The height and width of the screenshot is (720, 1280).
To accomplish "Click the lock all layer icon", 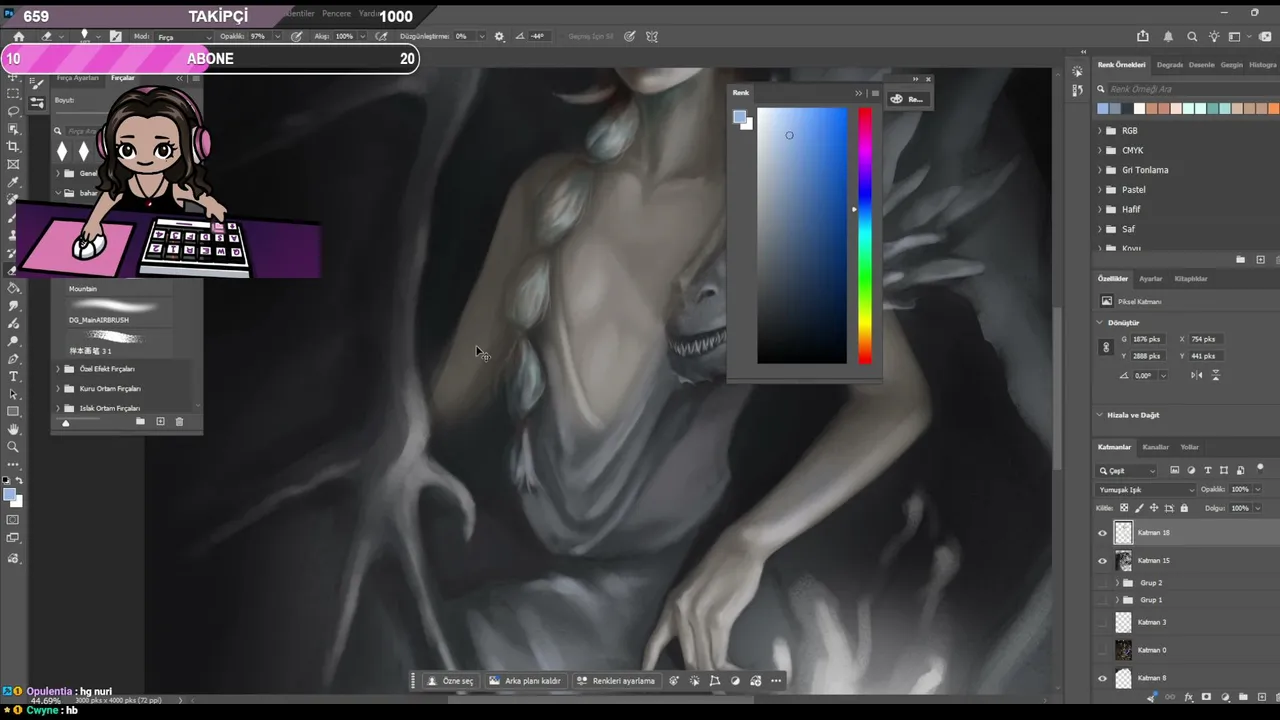I will coord(1184,508).
